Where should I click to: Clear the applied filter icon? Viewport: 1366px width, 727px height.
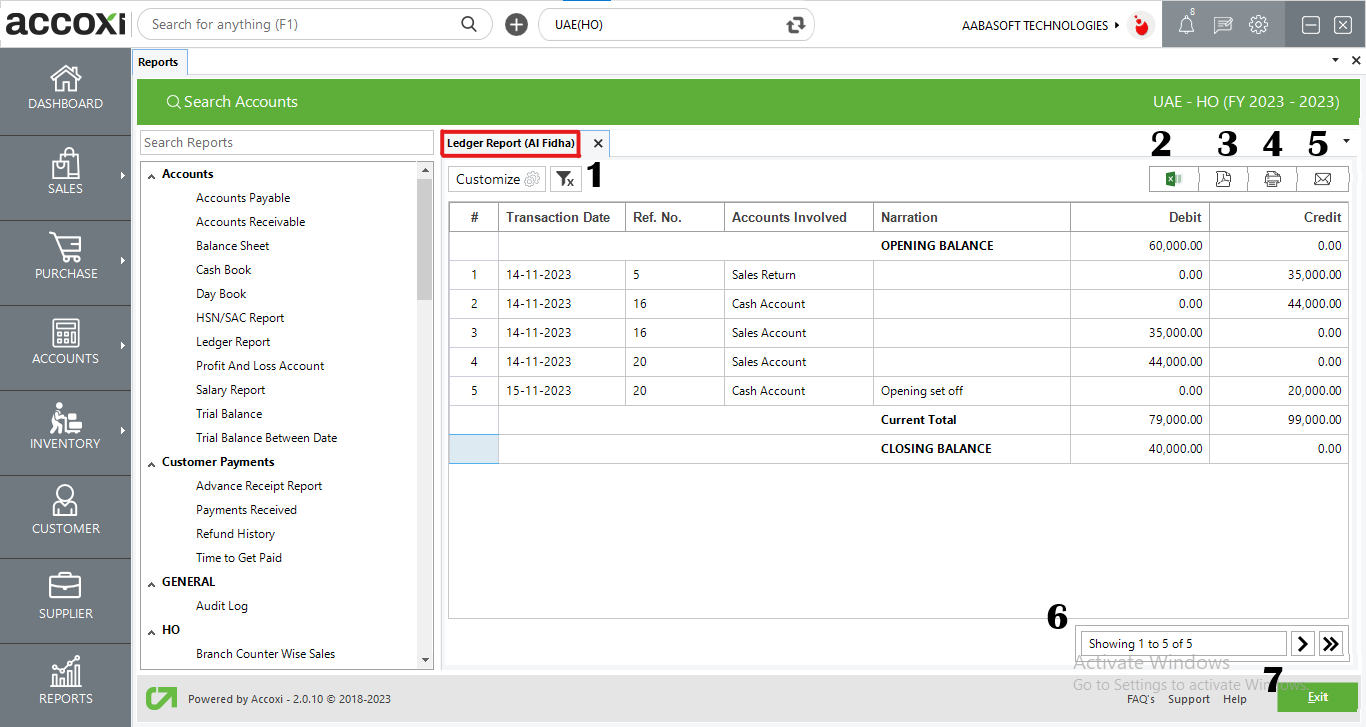(565, 179)
